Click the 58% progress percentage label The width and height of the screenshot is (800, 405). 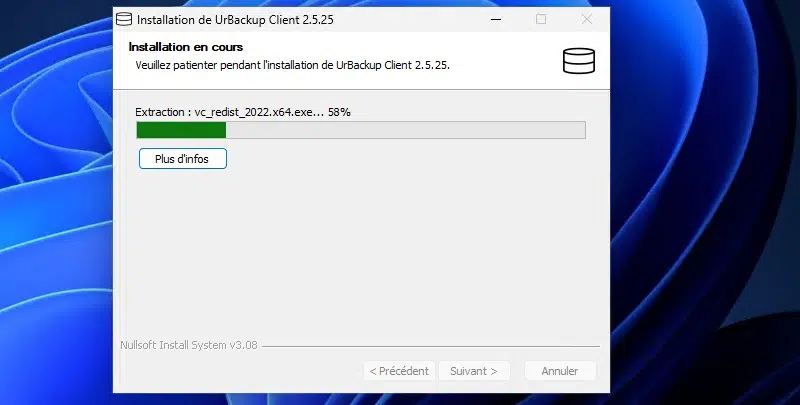[x=339, y=112]
